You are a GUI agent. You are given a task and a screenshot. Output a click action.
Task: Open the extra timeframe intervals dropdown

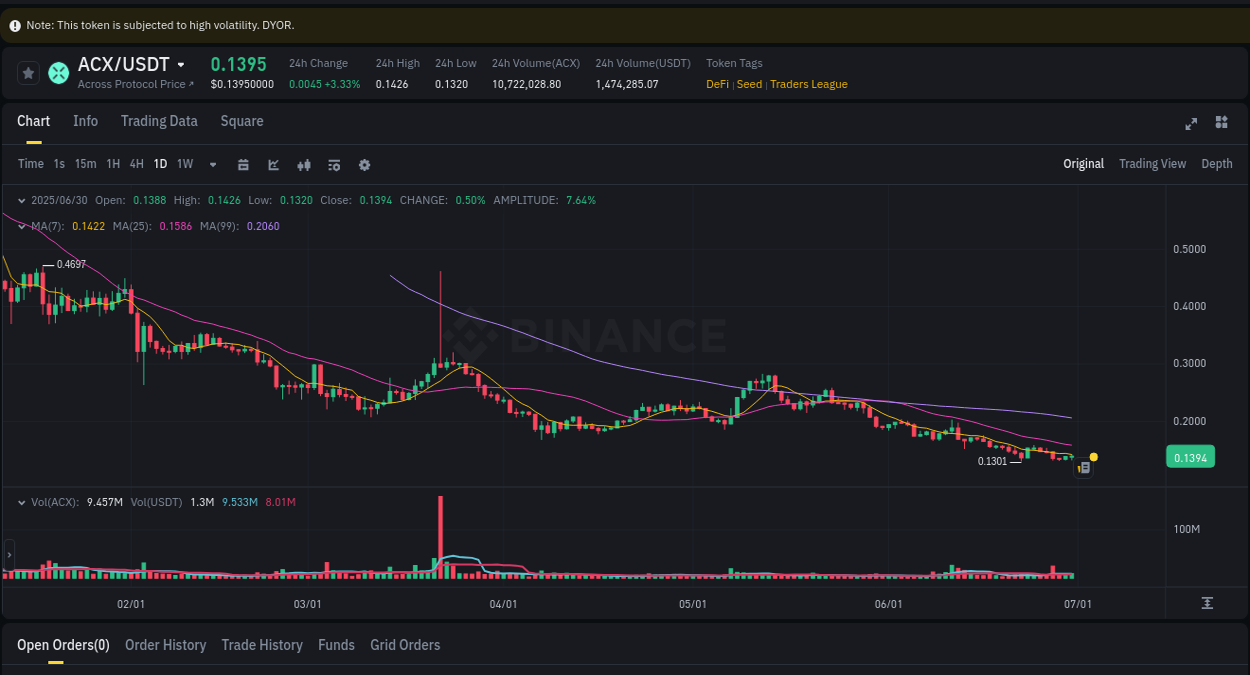[212, 164]
